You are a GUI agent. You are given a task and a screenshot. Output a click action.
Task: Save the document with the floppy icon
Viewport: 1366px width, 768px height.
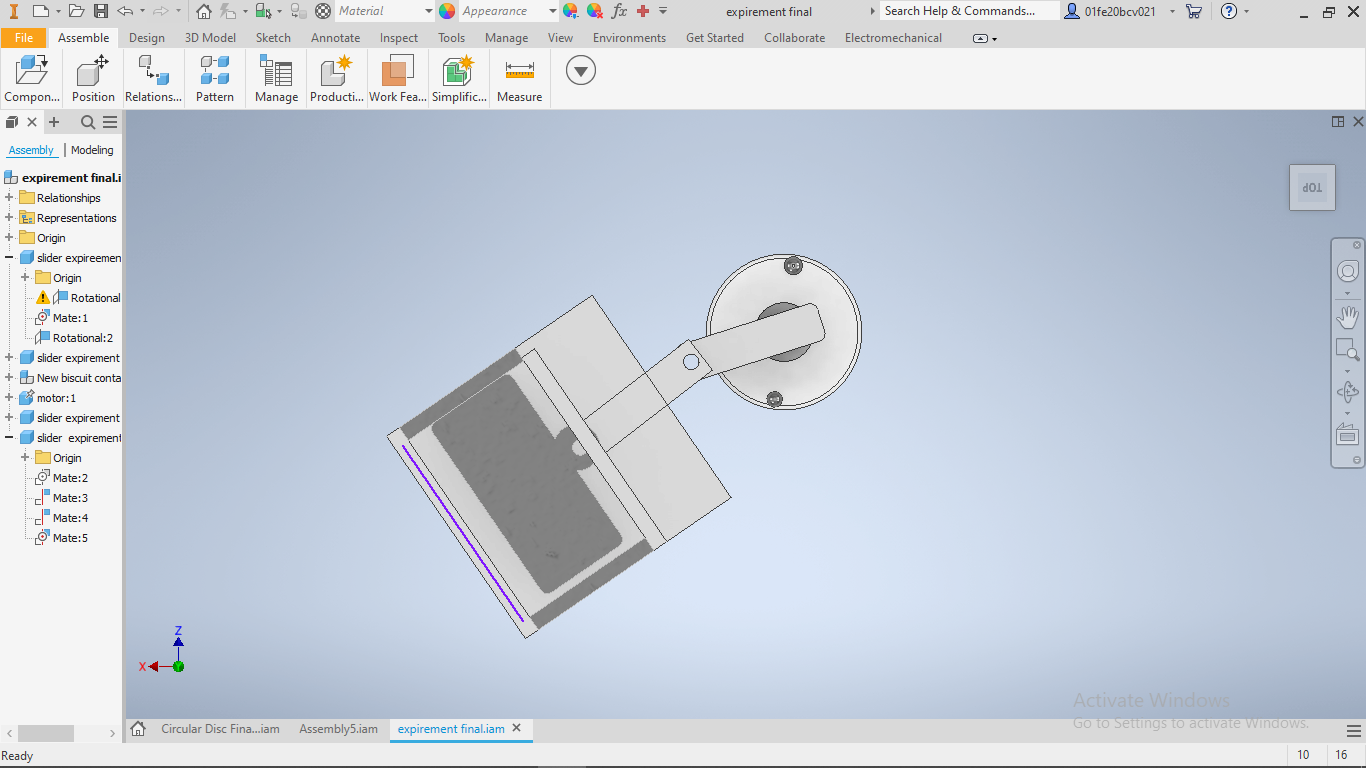click(101, 11)
